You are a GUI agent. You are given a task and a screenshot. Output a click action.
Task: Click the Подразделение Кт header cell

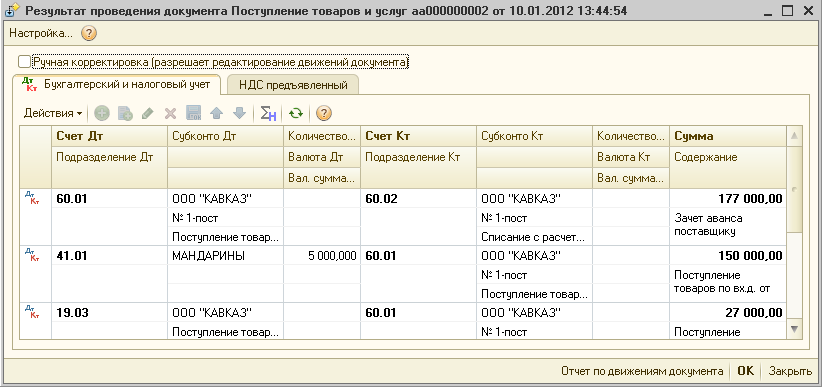[x=419, y=167]
